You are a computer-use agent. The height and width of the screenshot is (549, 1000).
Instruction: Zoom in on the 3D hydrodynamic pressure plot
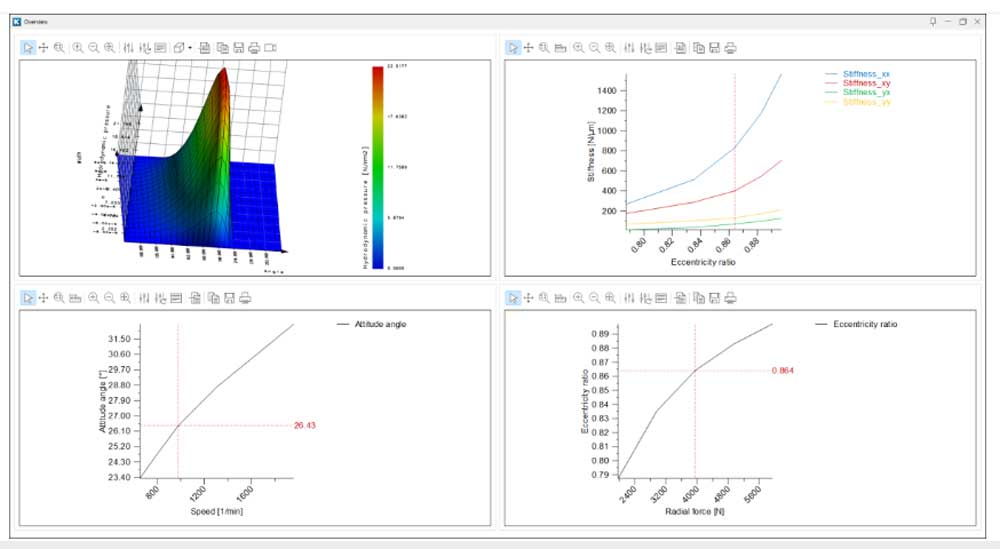point(78,48)
